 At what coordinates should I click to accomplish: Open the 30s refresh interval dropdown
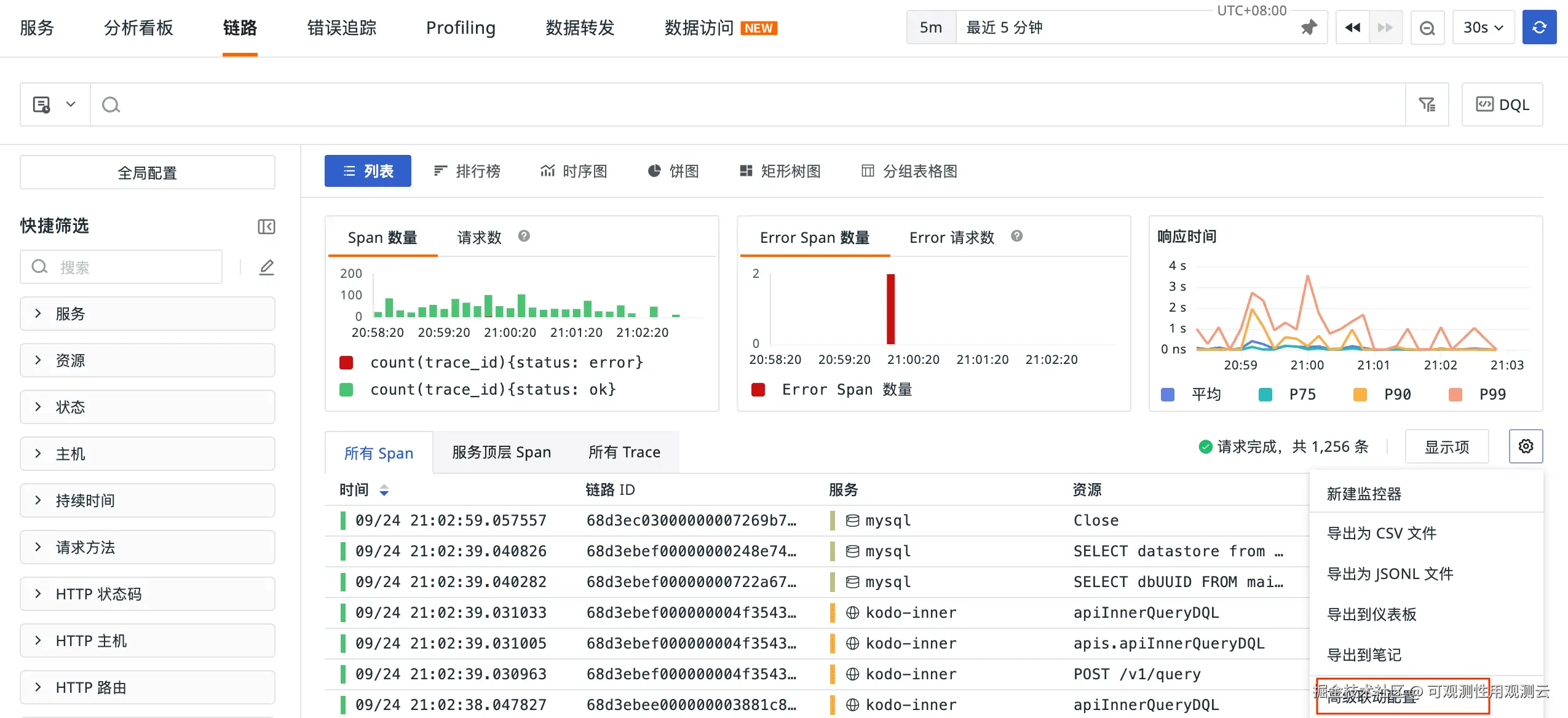tap(1483, 28)
